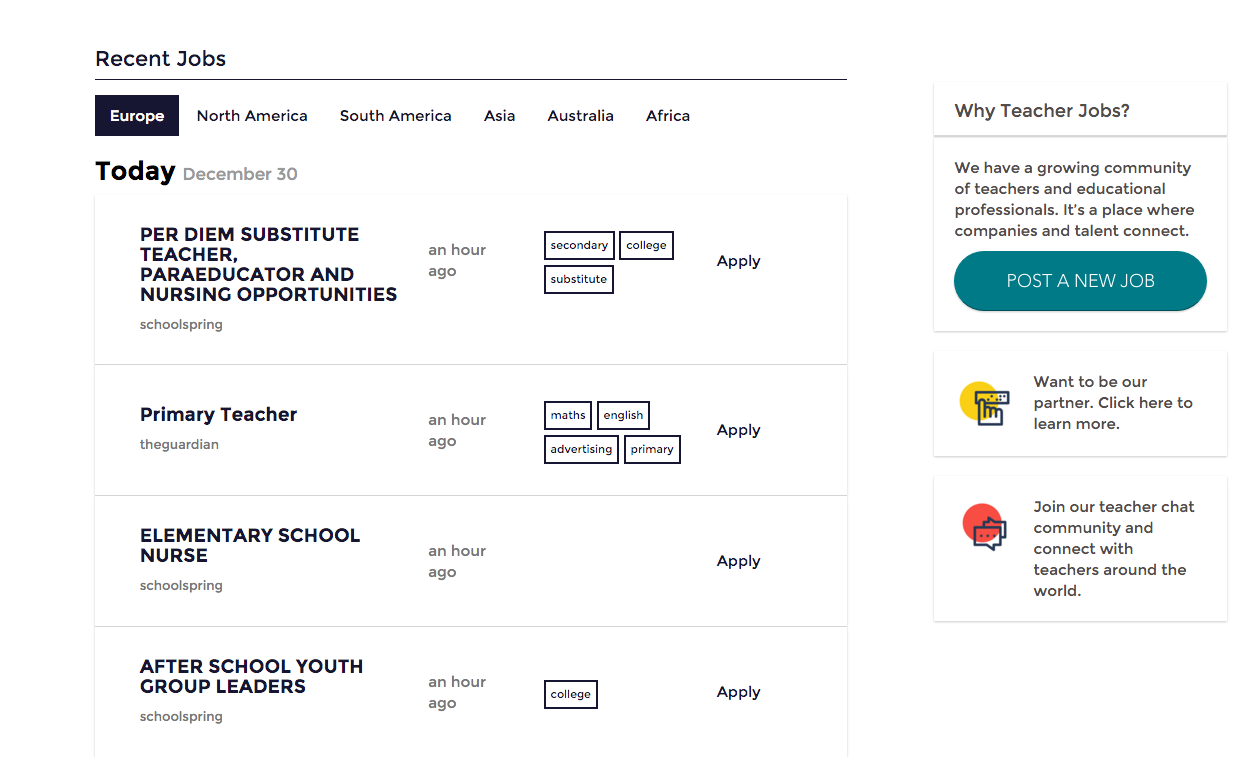
Task: Select the 'substitute' tag badge
Action: (579, 279)
